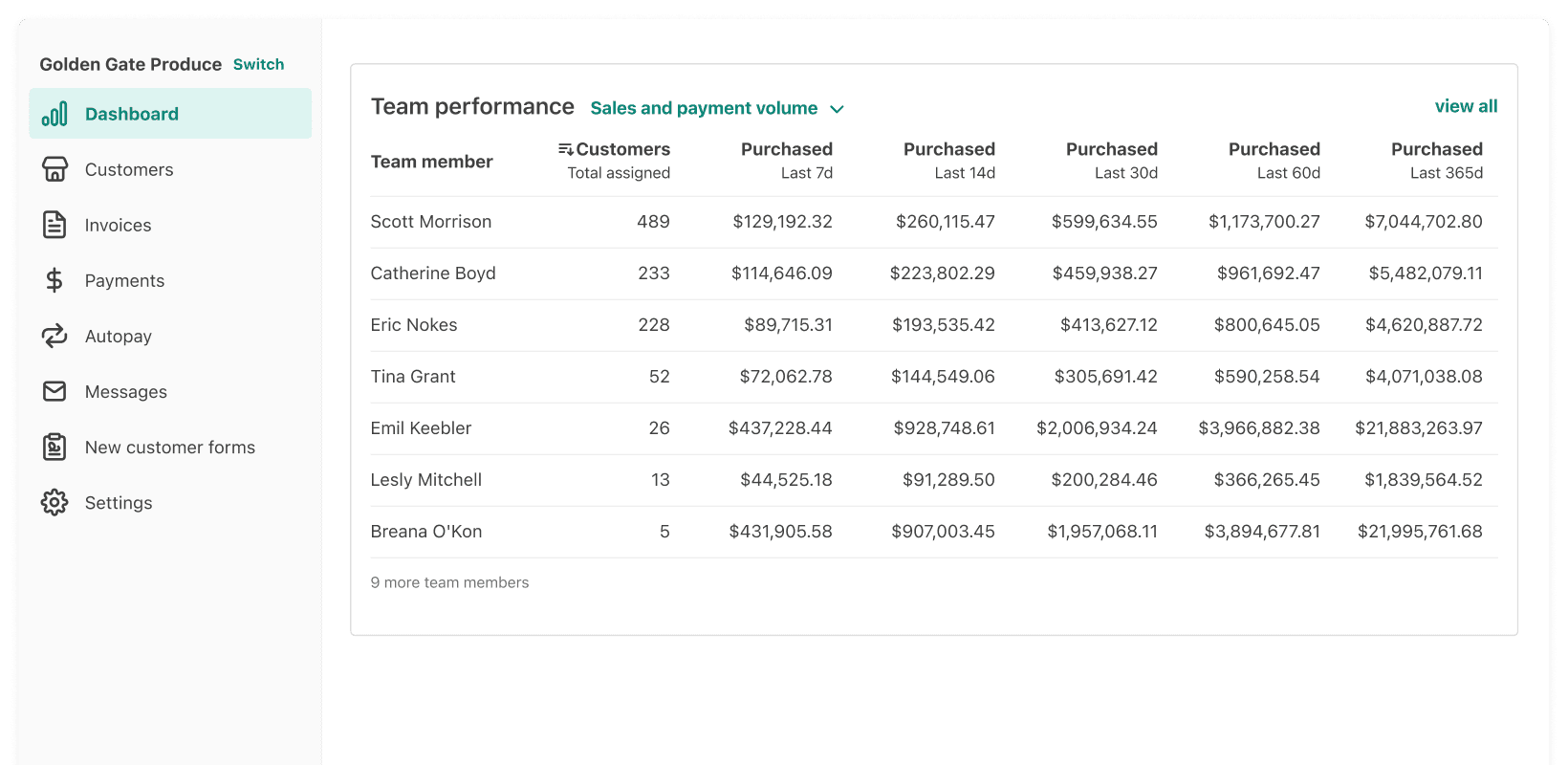The height and width of the screenshot is (765, 1568).
Task: Click the view all link
Action: pos(1466,106)
